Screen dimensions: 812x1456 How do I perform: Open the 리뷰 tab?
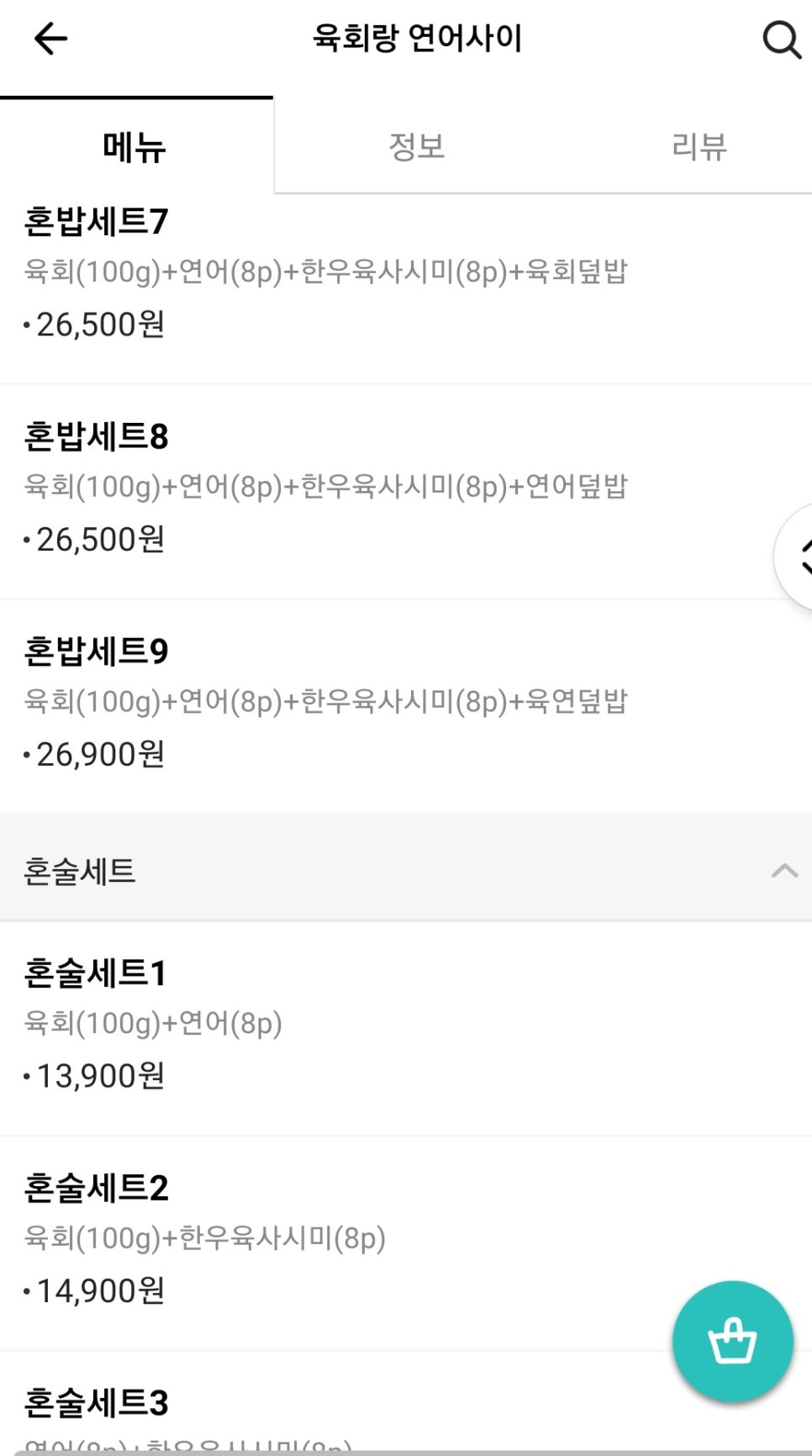click(699, 147)
